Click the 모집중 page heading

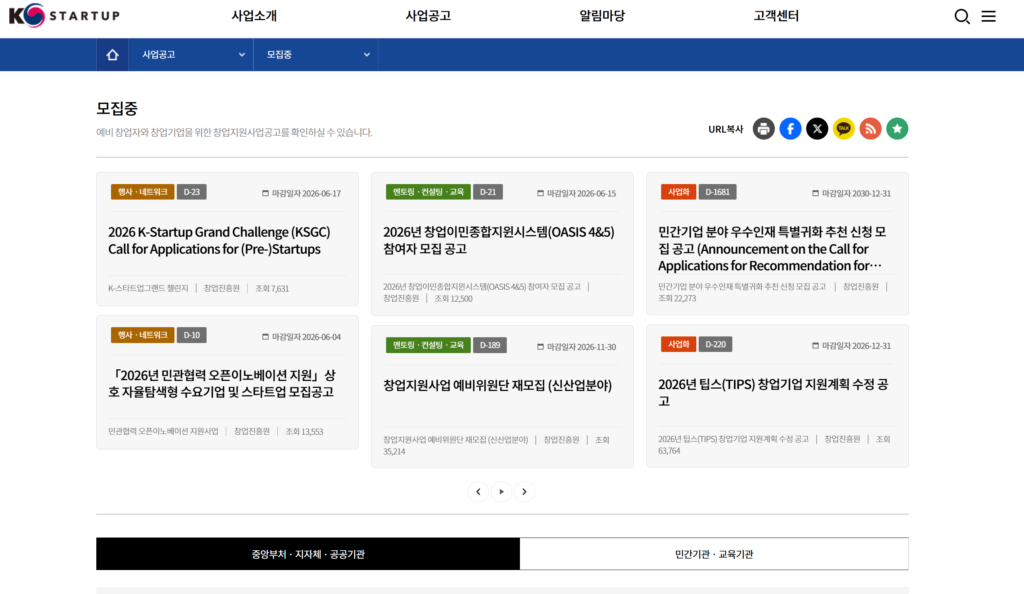coord(117,108)
